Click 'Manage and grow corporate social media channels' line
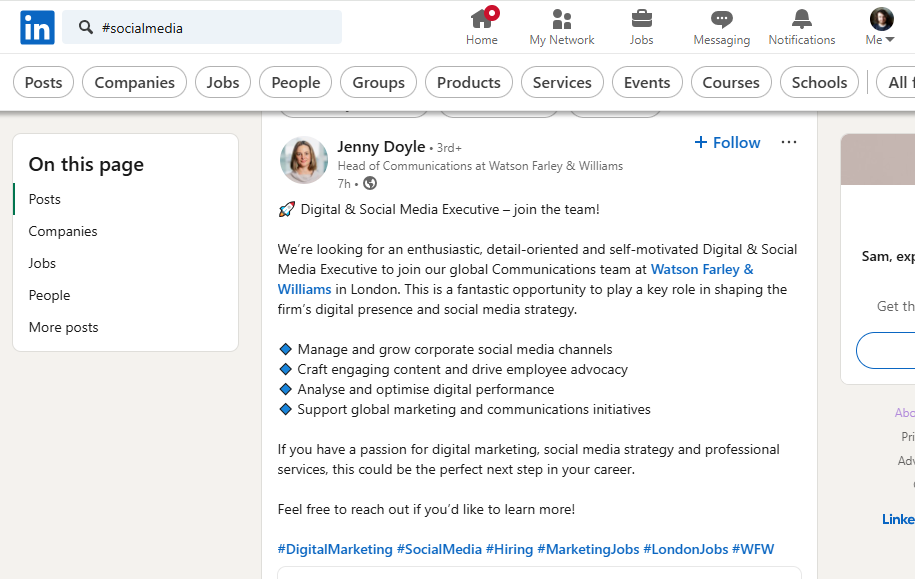The image size is (915, 579). click(x=455, y=349)
